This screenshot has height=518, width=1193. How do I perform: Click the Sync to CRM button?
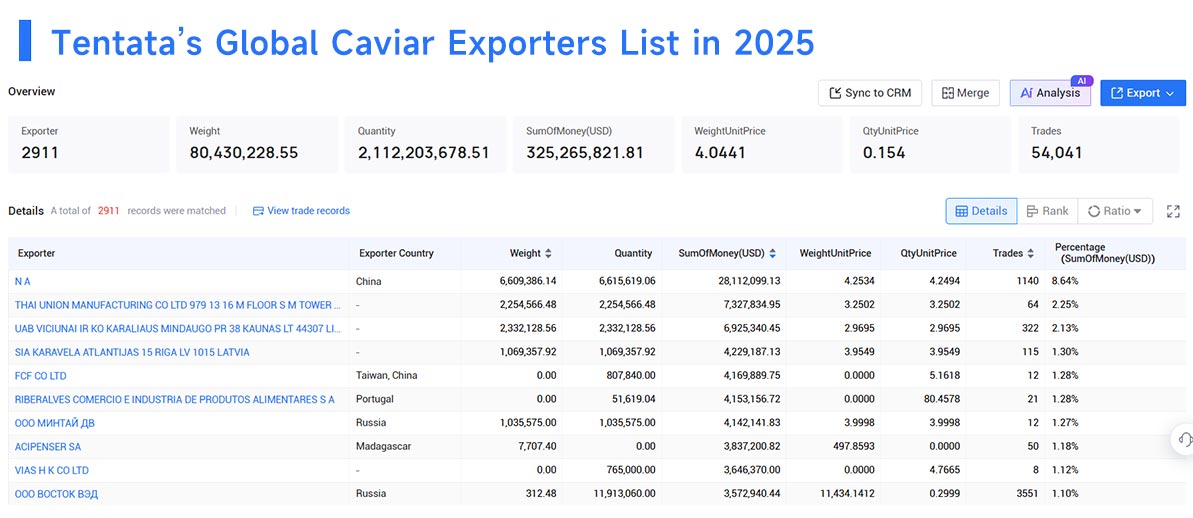coord(870,93)
